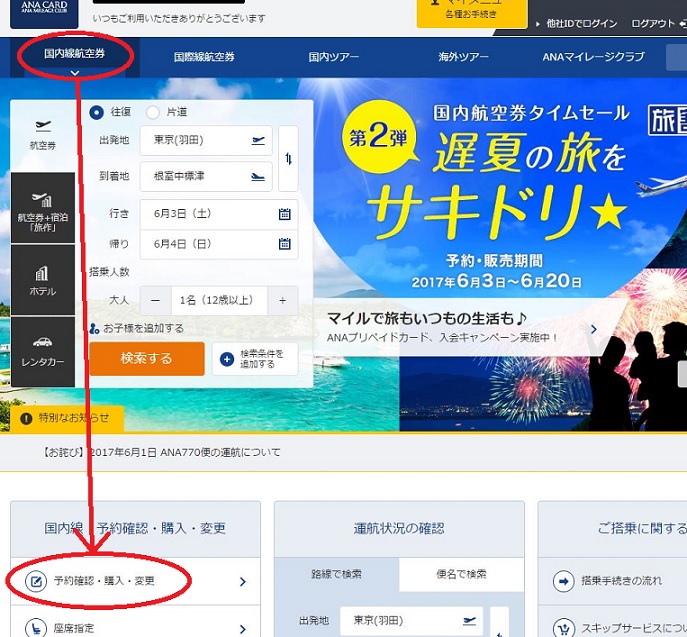Open the 行き date field 6月3日
687x637 pixels.
[x=219, y=214]
